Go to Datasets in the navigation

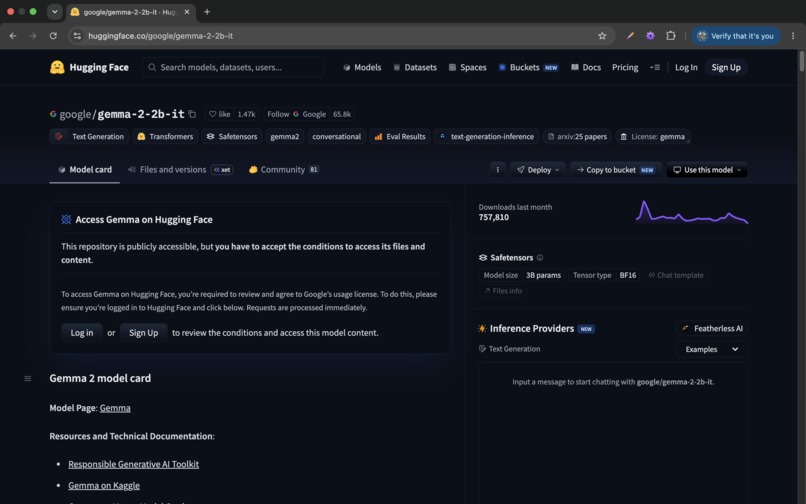click(x=415, y=67)
